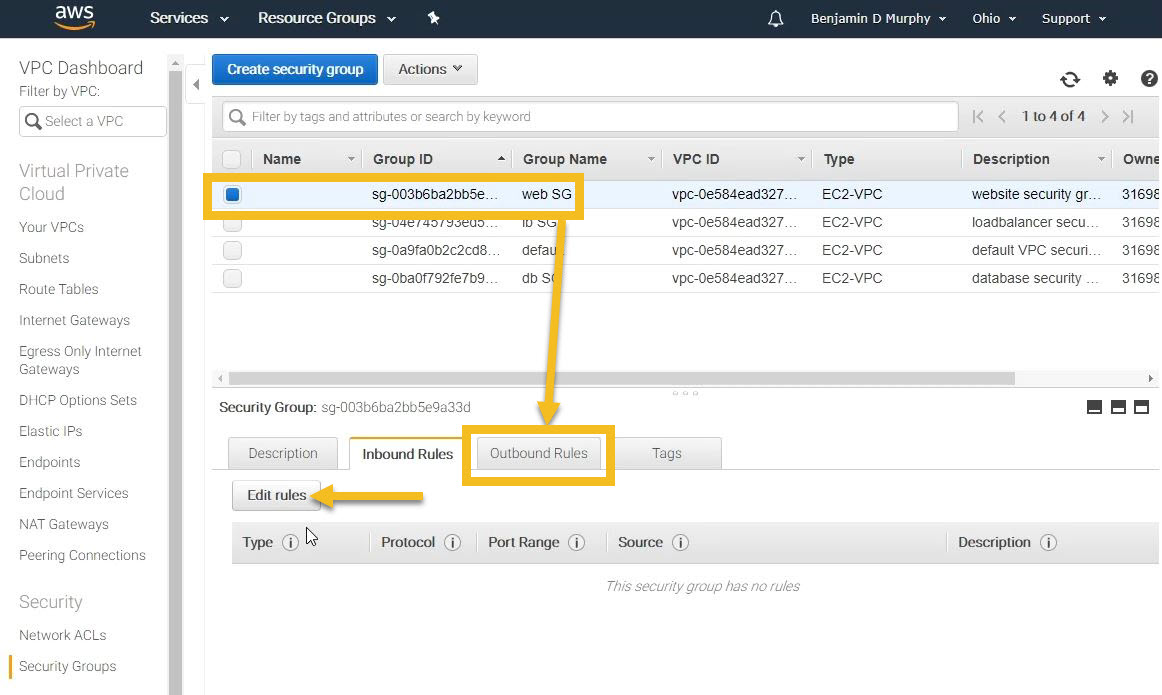Check the default security group row checkbox
This screenshot has width=1162, height=695.
pos(232,250)
